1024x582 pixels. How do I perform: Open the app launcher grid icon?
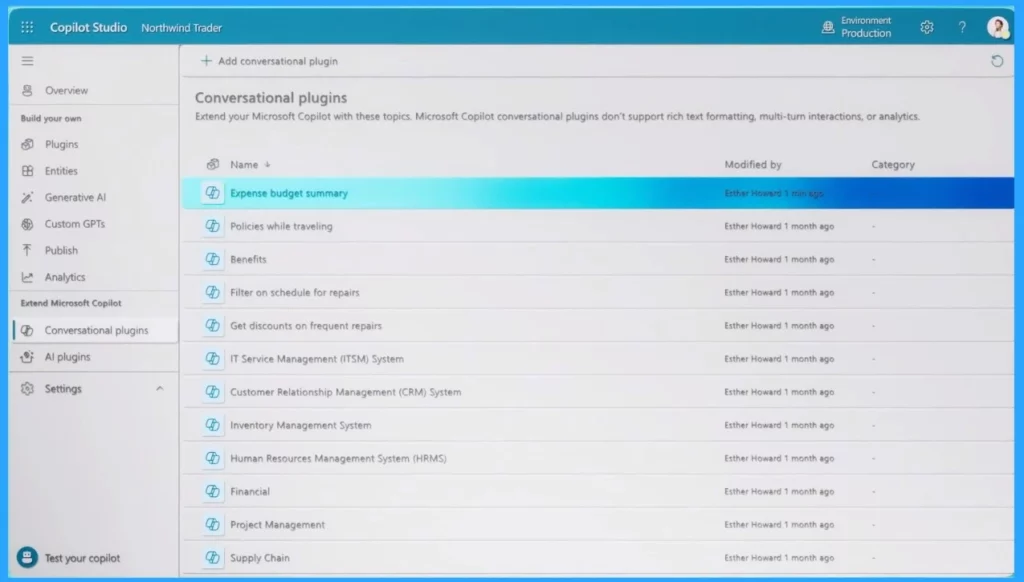pos(27,27)
